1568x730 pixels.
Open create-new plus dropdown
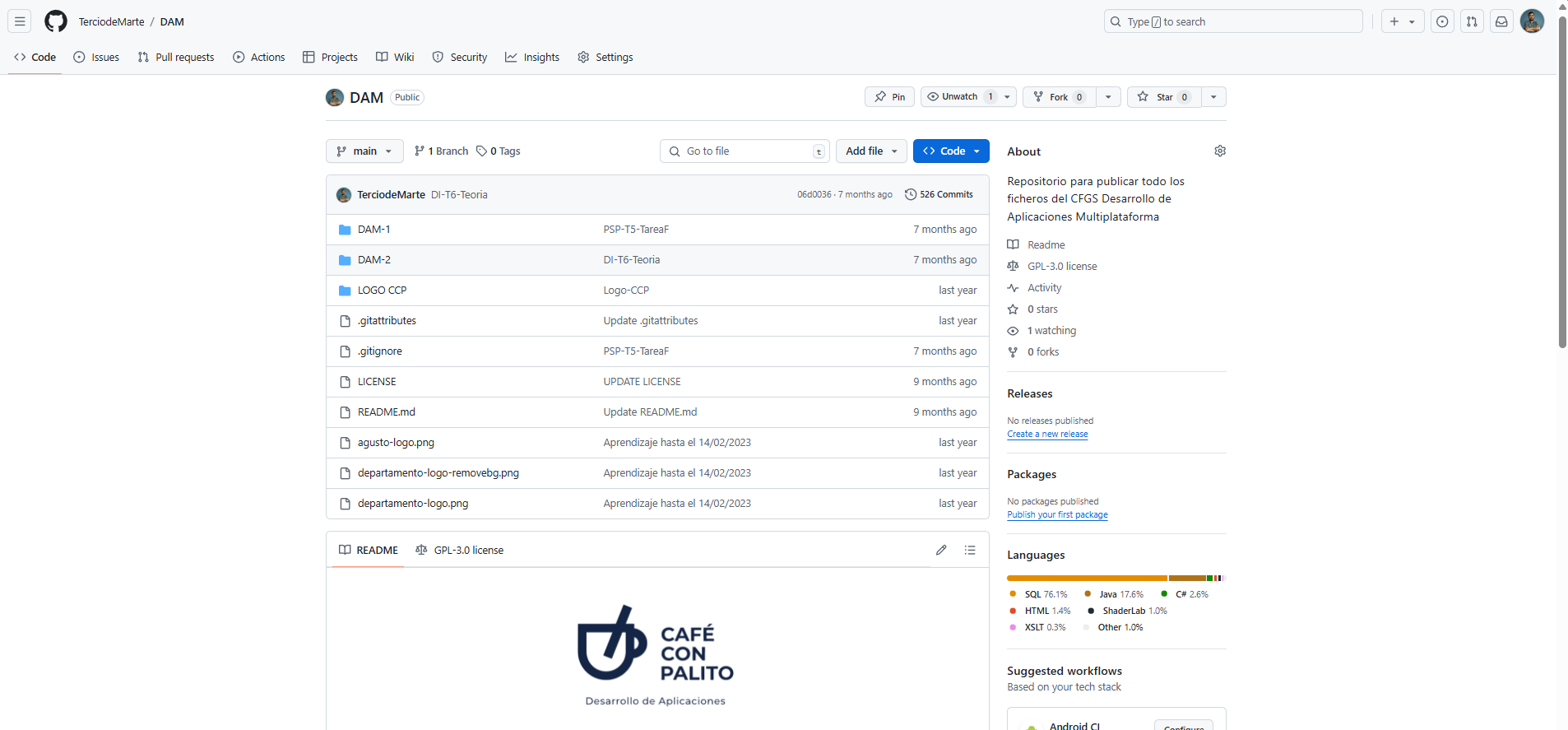tap(1402, 21)
